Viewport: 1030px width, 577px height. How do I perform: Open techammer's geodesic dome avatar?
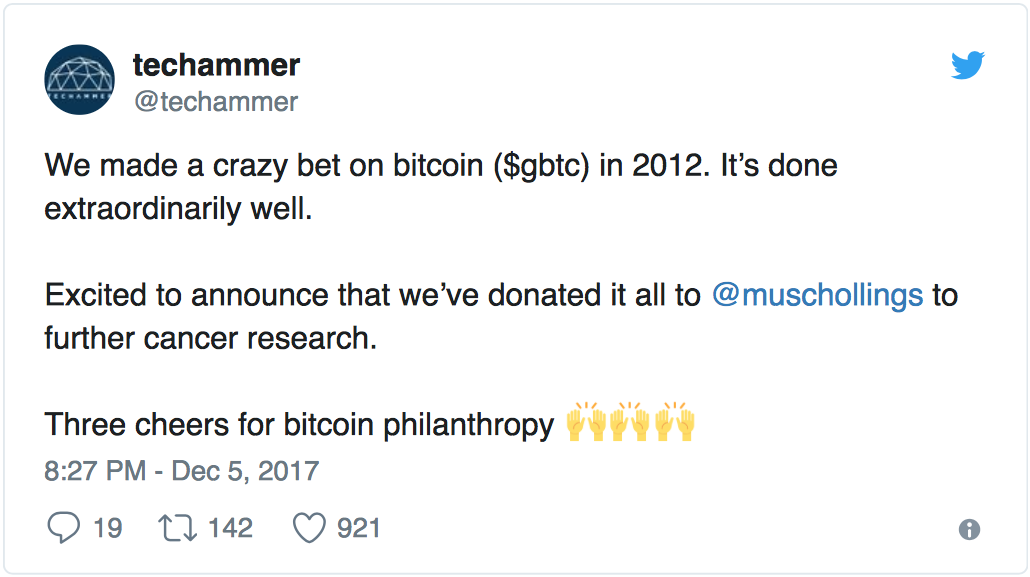click(79, 80)
